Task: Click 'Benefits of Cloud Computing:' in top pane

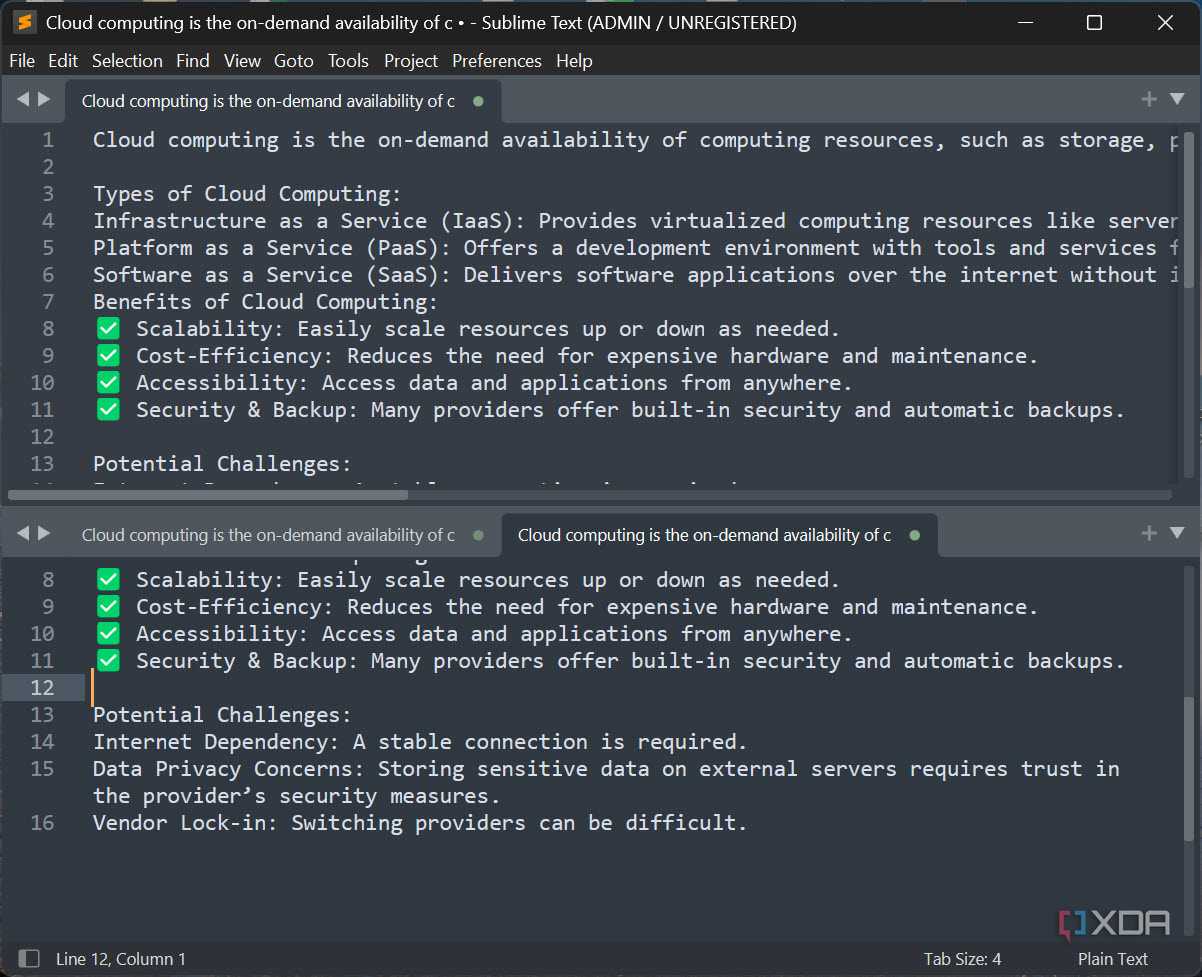Action: [265, 301]
